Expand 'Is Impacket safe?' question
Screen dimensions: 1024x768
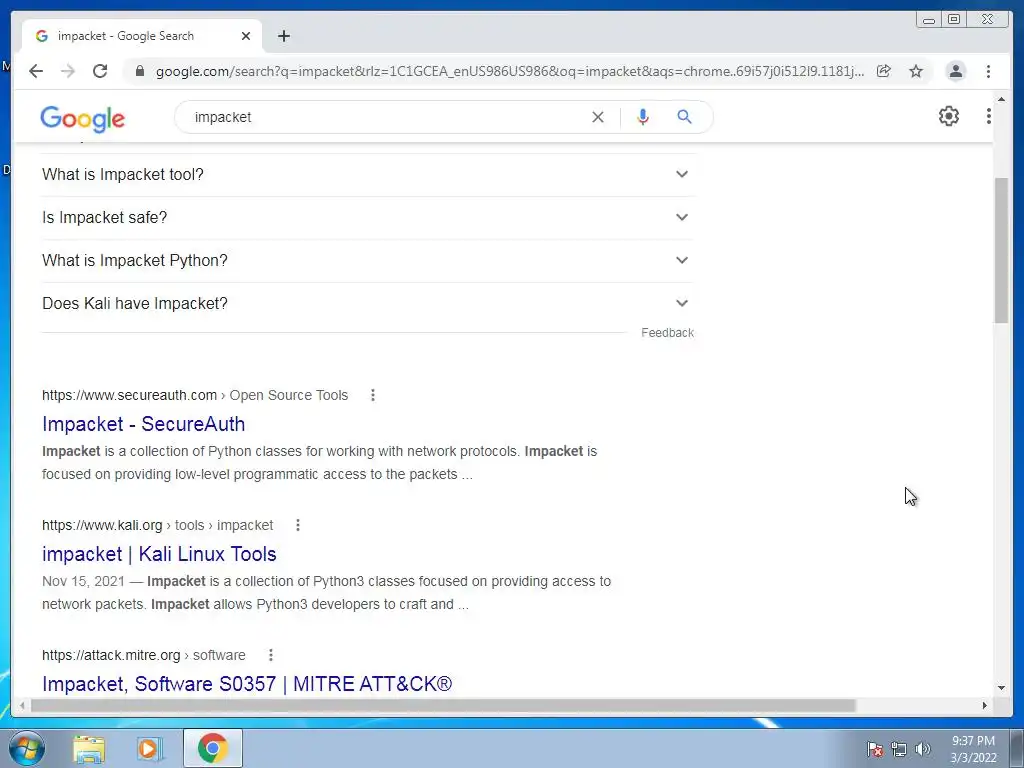coord(368,217)
